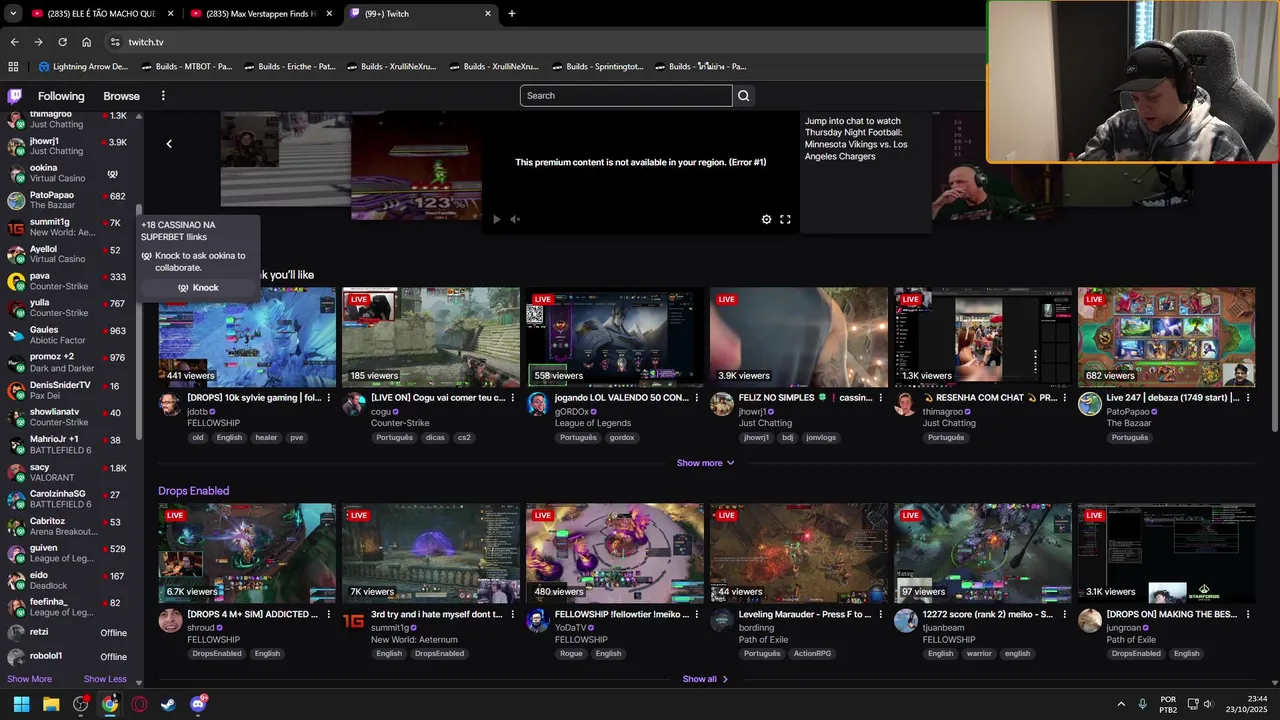Expand sidebar with Show More

(x=29, y=679)
